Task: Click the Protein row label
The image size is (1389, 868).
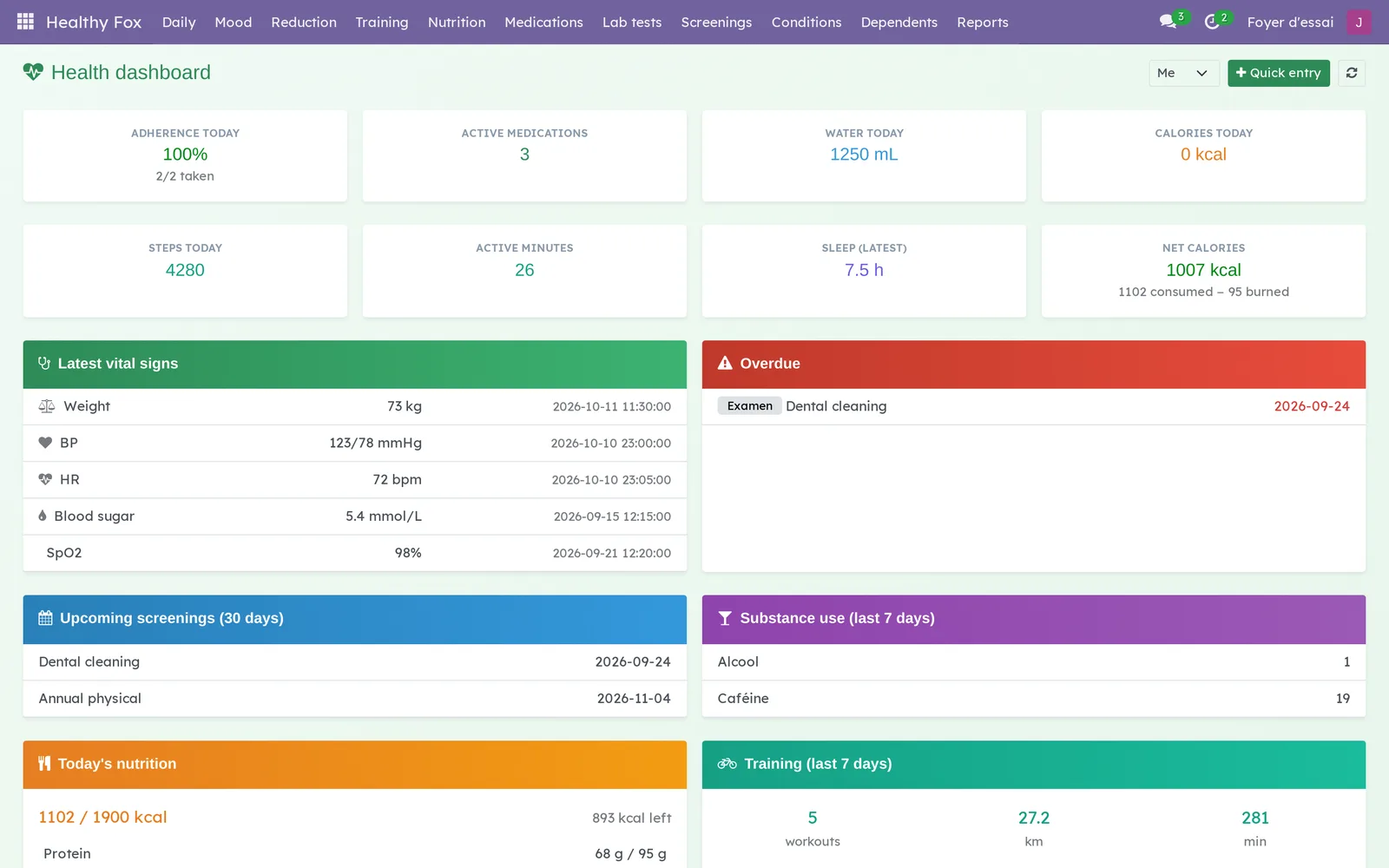Action: 67,853
